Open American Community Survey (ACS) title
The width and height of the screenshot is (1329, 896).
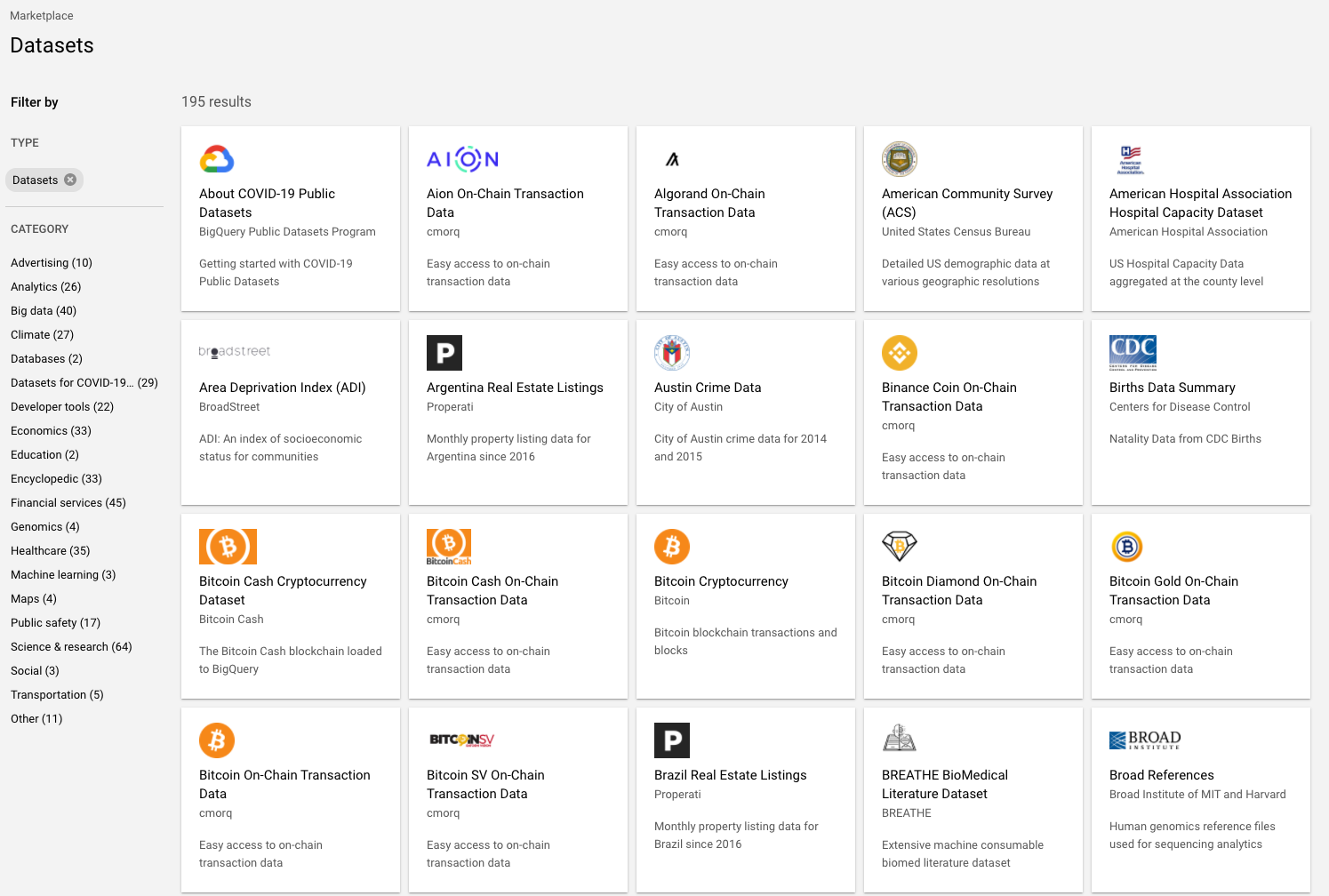click(x=967, y=203)
